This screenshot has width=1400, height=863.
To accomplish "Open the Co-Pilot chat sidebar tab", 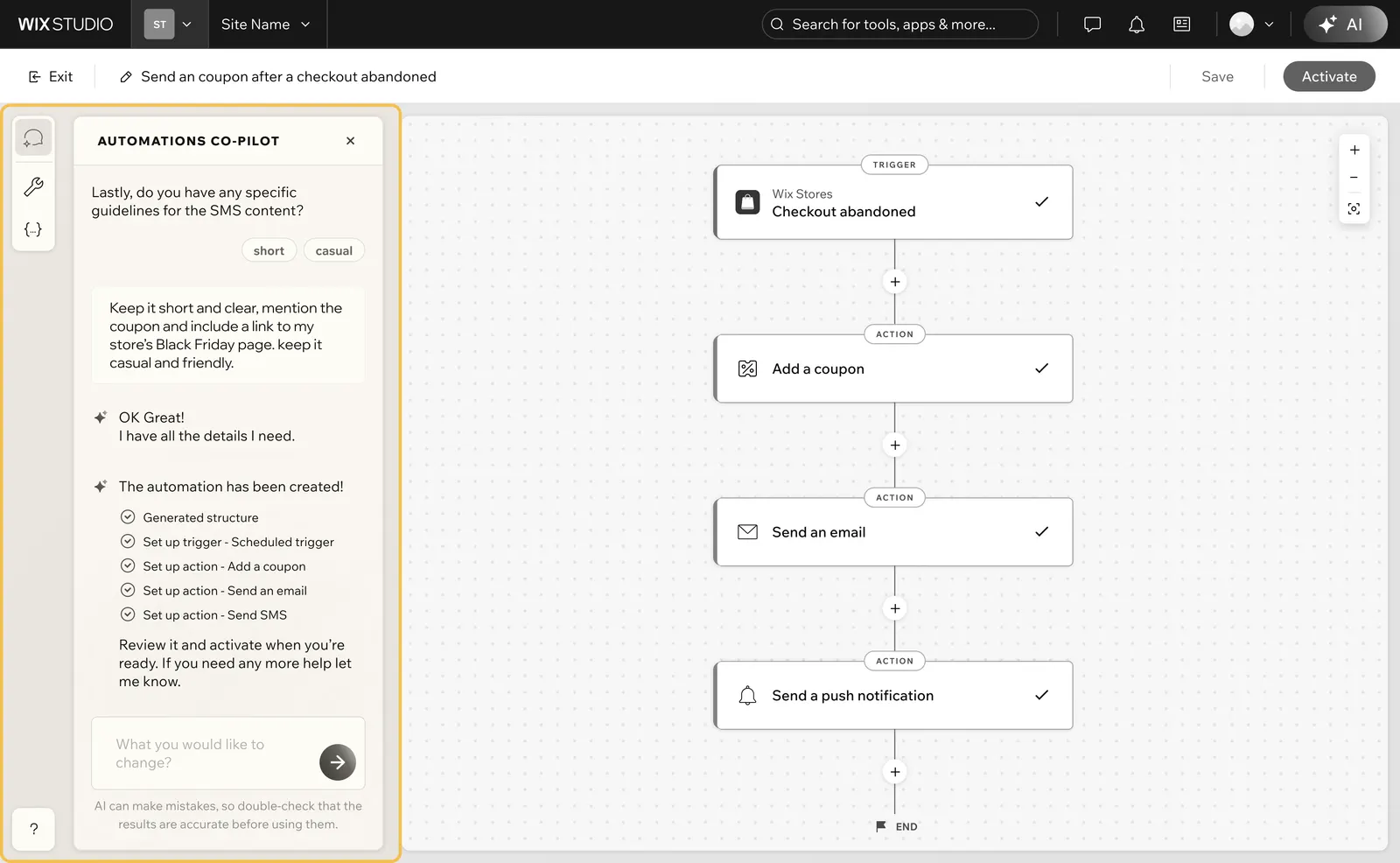I will (33, 138).
